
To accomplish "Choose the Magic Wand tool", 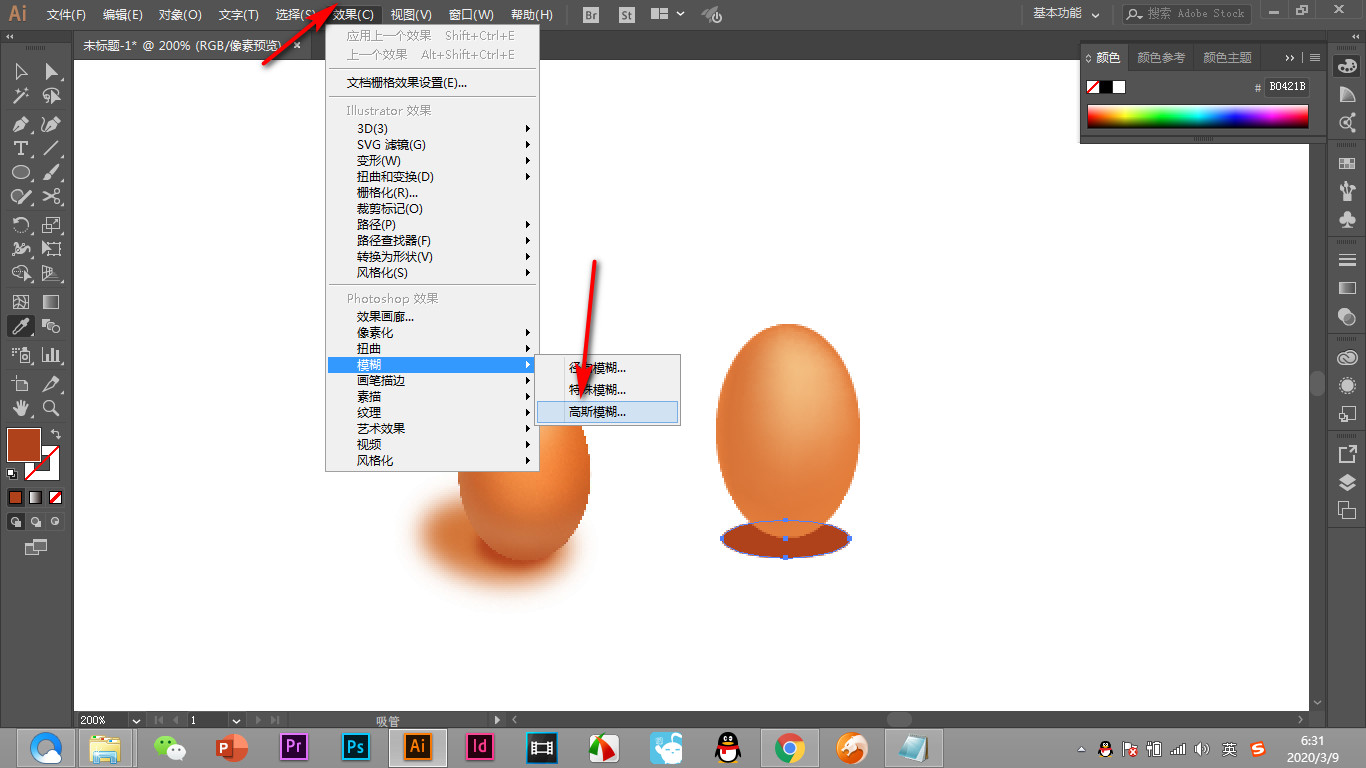I will pyautogui.click(x=20, y=96).
